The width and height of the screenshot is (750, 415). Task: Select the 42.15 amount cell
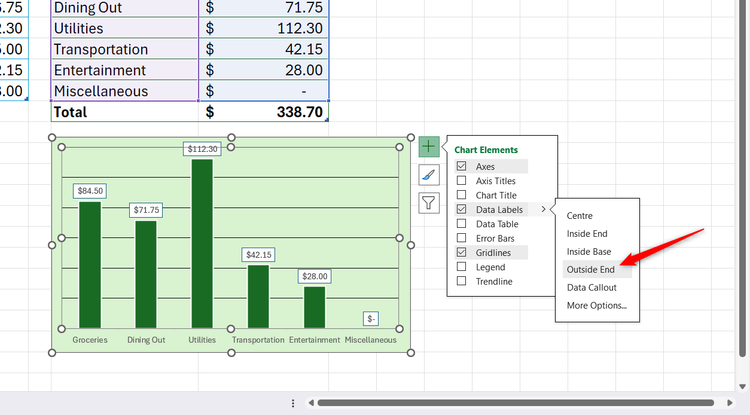[x=264, y=49]
